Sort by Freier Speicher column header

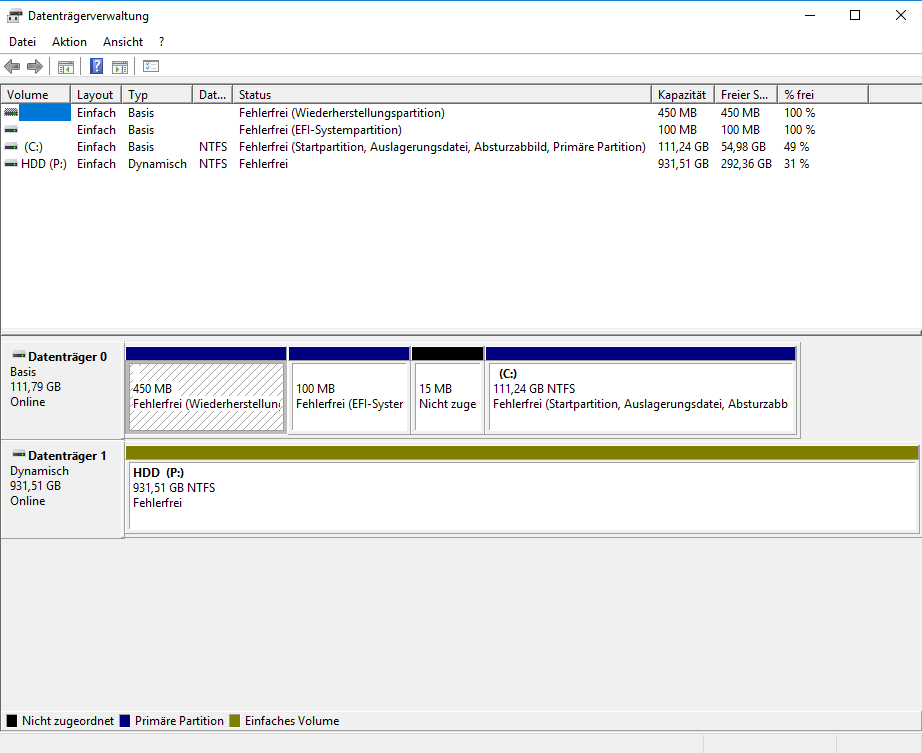(746, 95)
